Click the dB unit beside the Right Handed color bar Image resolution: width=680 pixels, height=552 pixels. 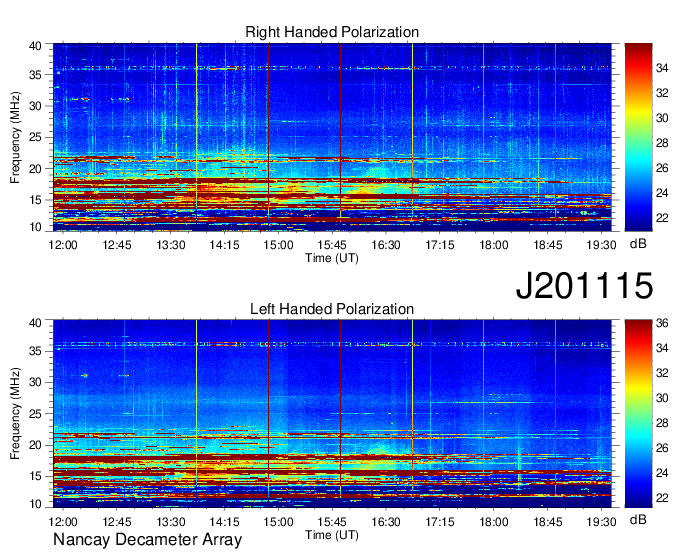point(638,244)
